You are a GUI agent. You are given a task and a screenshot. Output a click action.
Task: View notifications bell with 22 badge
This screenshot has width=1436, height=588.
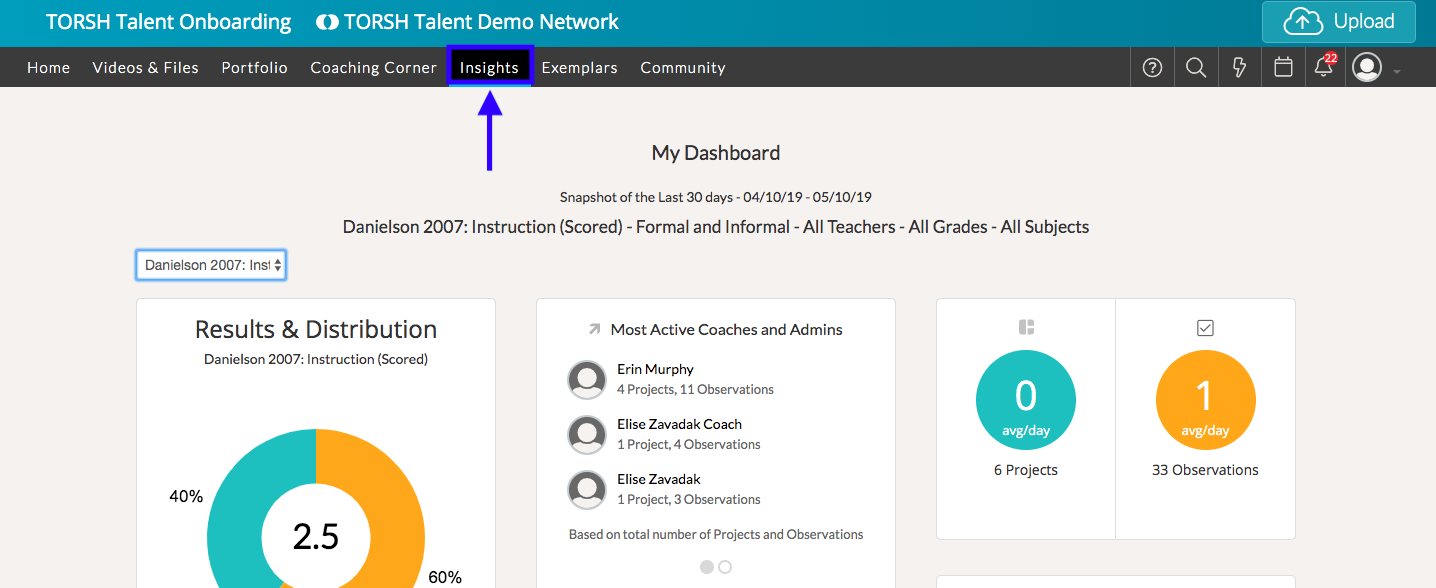click(1324, 68)
